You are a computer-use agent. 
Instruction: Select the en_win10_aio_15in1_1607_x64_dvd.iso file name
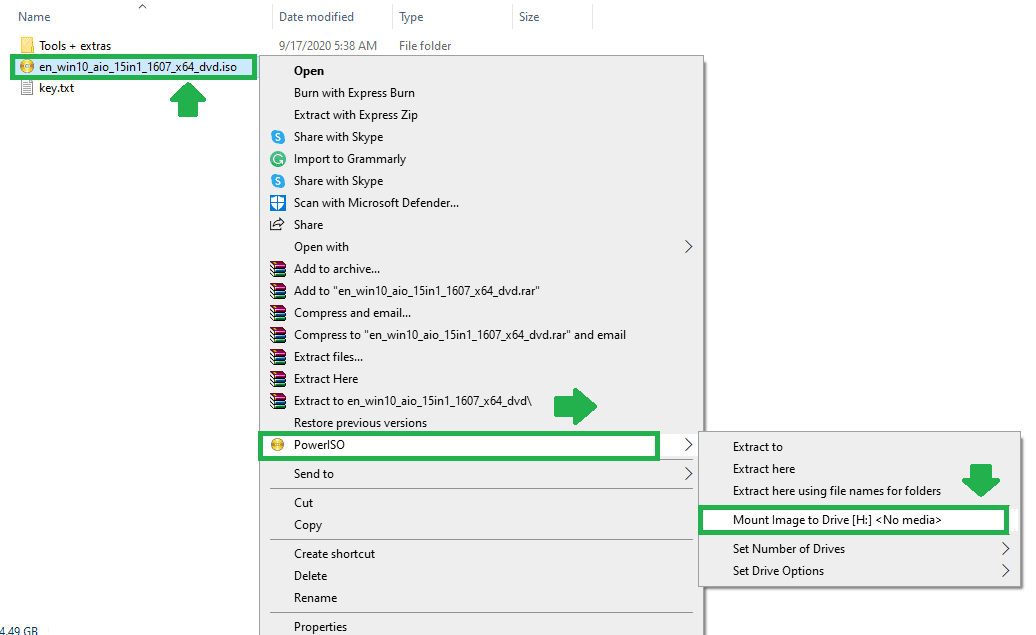137,67
